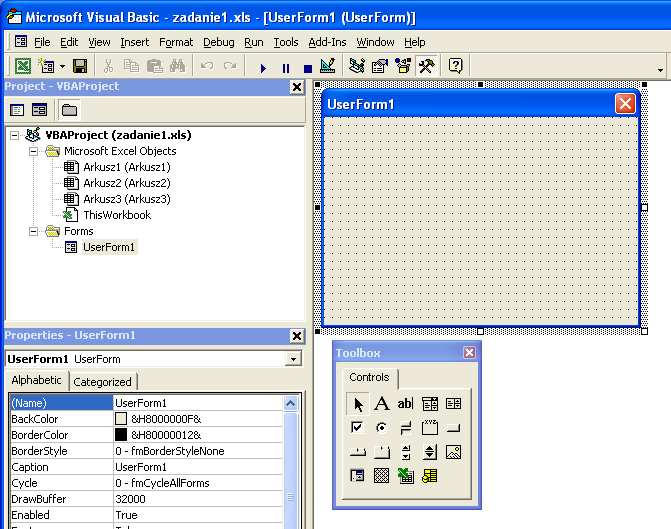Viewport: 671px width, 529px height.
Task: Open Object Browser toolbar icon
Action: (403, 66)
